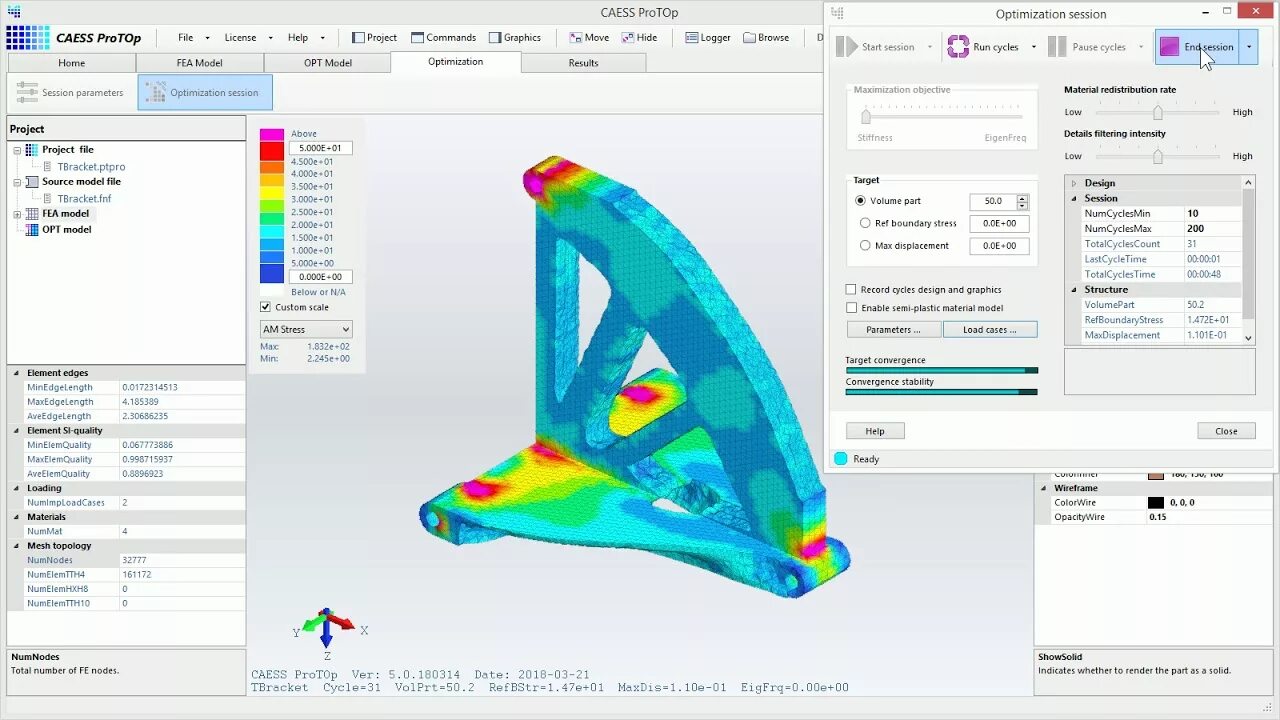
Task: Open Session parameters
Action: click(x=70, y=92)
